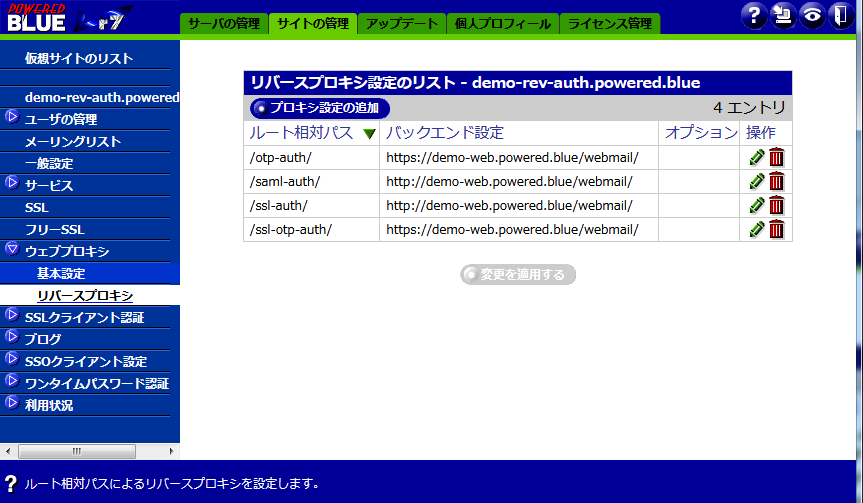
Task: Expand the ブログ menu arrow
Action: (12, 337)
